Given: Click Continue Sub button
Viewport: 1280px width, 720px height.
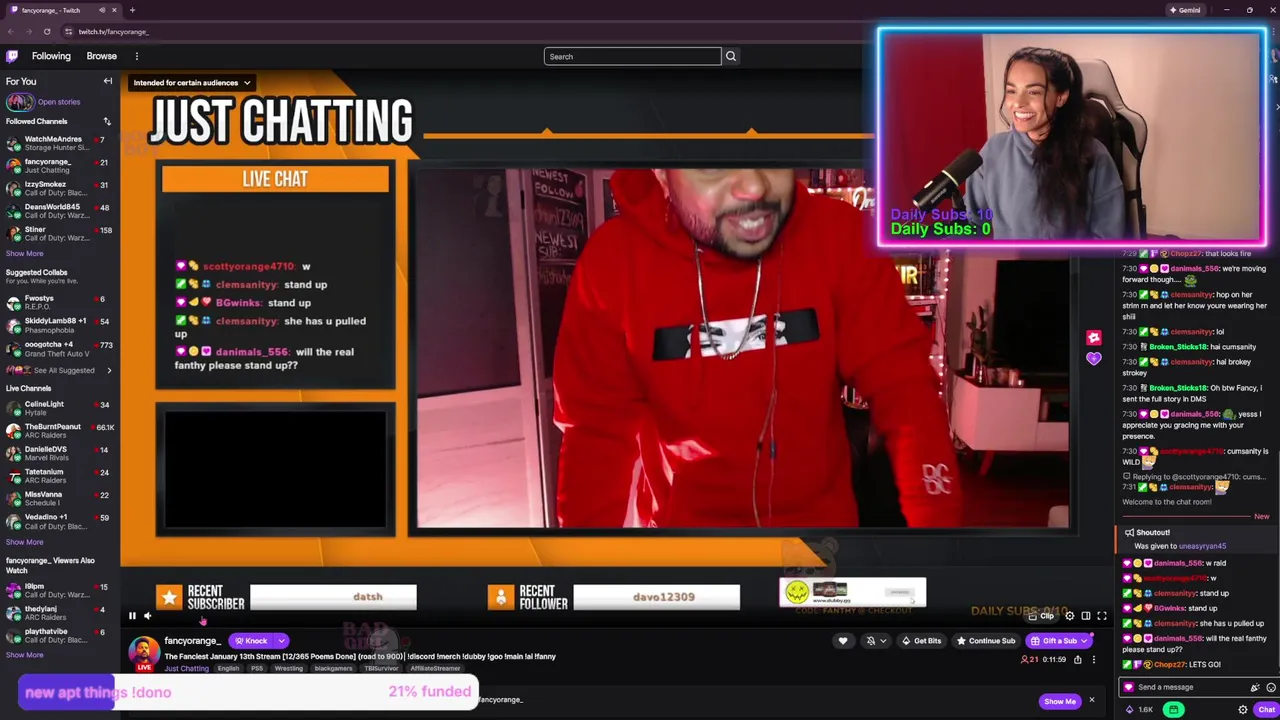Looking at the screenshot, I should (x=985, y=641).
